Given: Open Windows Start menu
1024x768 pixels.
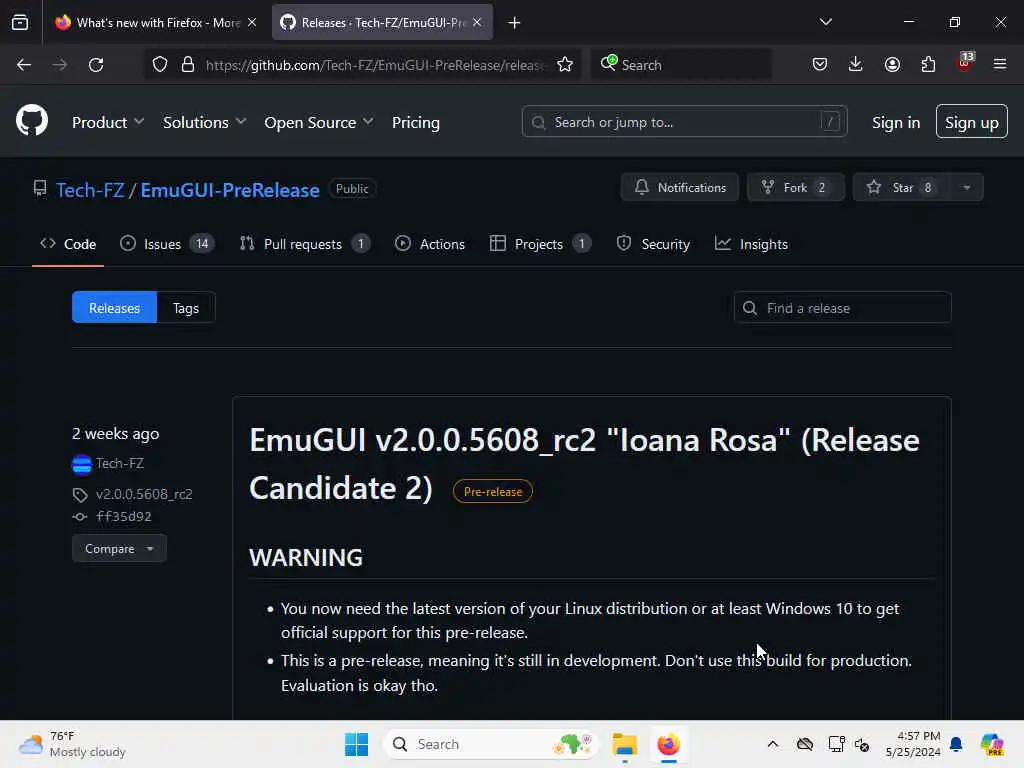Looking at the screenshot, I should [357, 744].
